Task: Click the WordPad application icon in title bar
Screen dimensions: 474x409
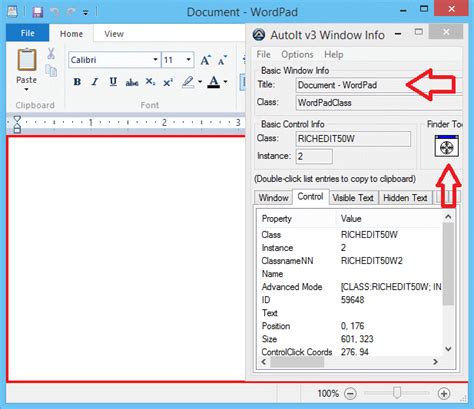Action: coord(13,12)
